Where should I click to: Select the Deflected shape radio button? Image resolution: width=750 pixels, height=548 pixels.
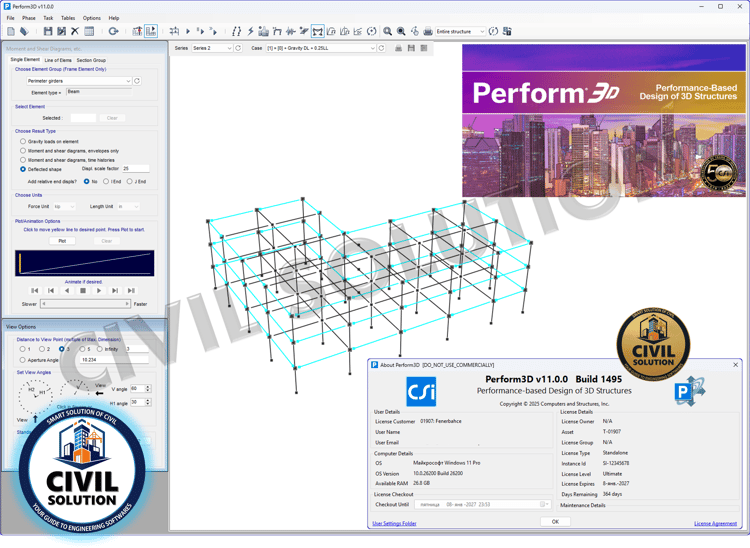point(23,169)
